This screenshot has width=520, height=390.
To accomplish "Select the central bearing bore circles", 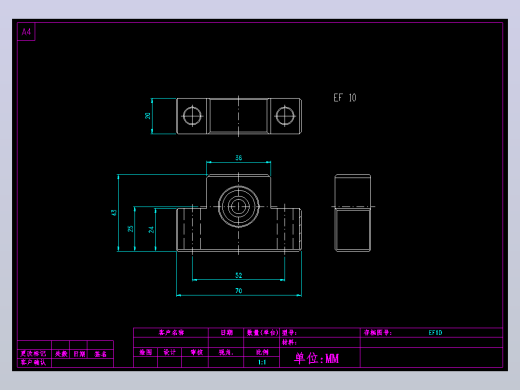I will (x=239, y=207).
